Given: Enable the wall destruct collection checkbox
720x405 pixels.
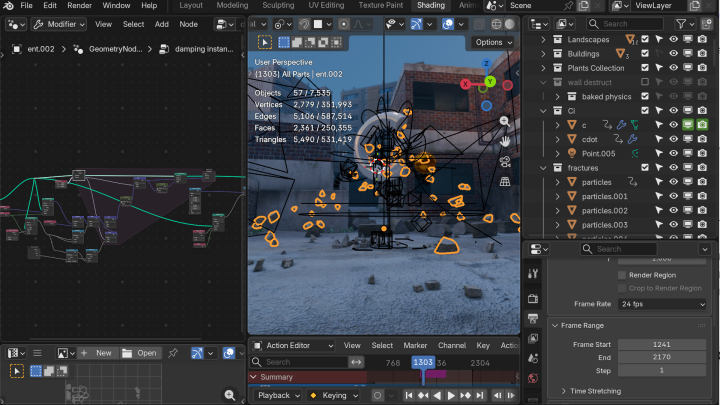Looking at the screenshot, I should (x=645, y=82).
